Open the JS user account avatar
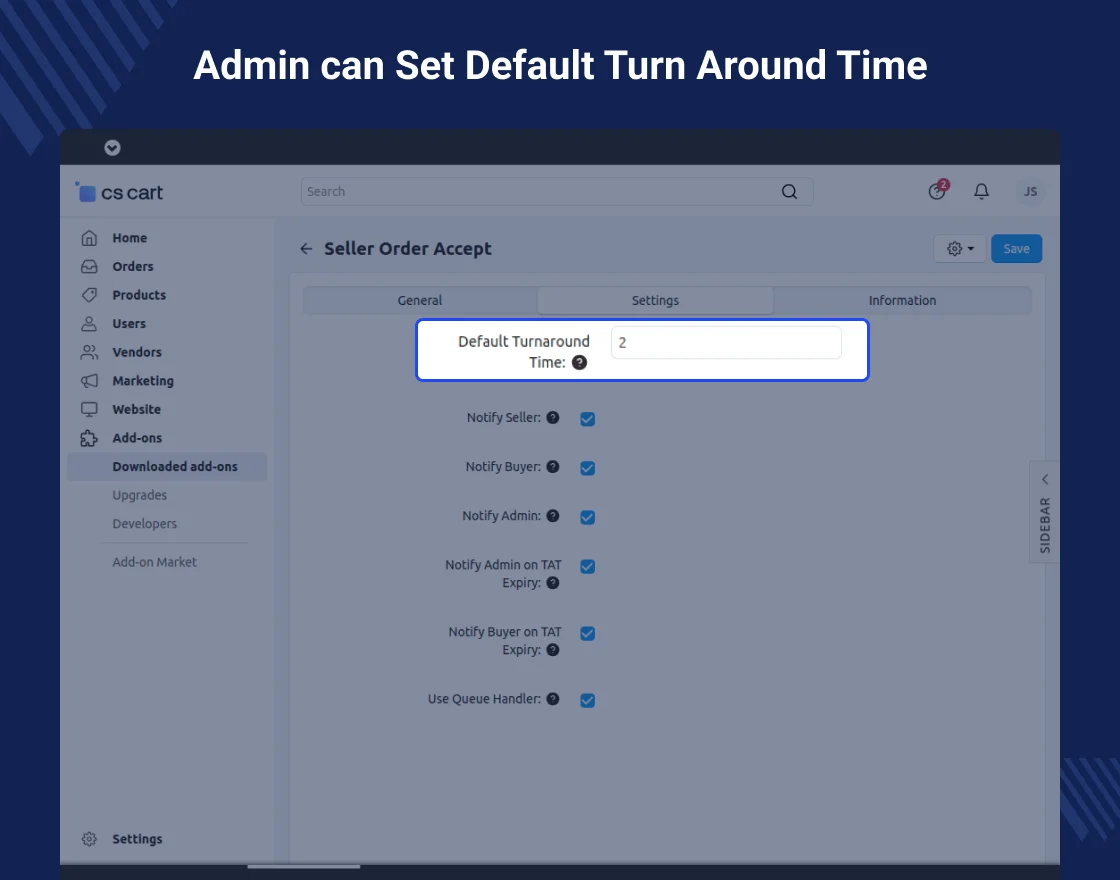1120x880 pixels. (1030, 191)
